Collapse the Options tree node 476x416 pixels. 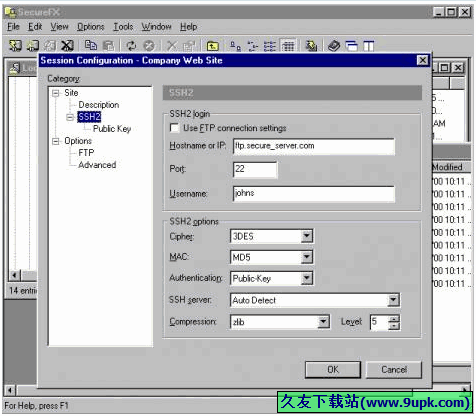pyautogui.click(x=56, y=141)
